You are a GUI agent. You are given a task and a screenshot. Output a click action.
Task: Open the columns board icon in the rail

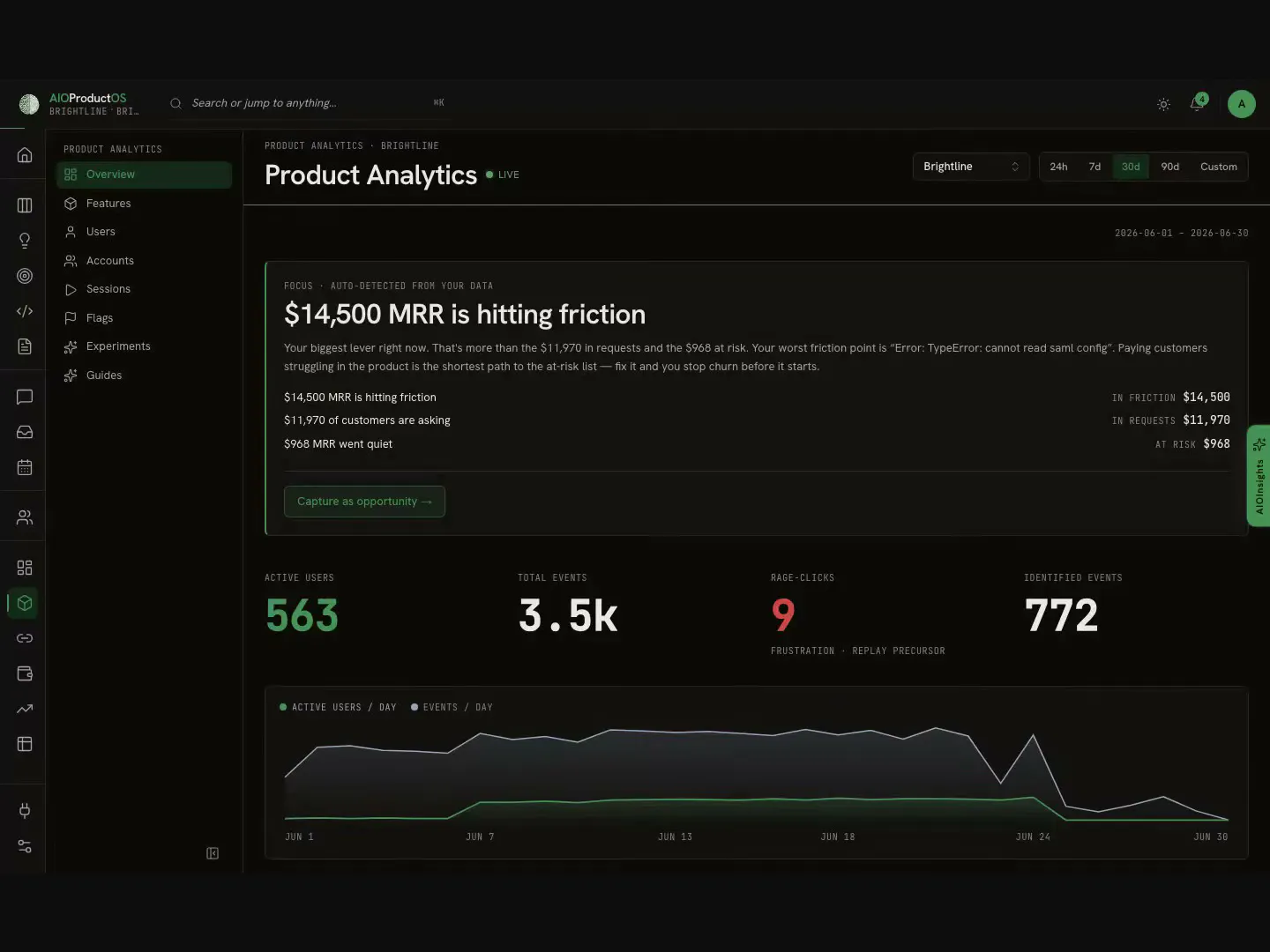tap(25, 205)
